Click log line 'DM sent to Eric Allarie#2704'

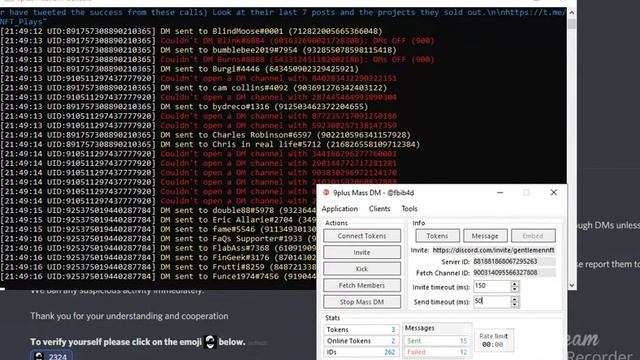[238, 220]
